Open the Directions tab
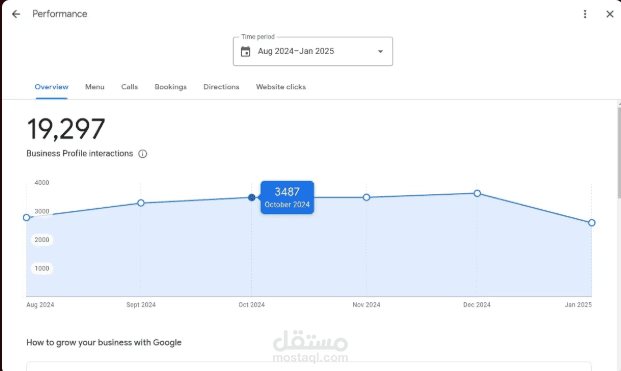The image size is (621, 371). point(221,87)
